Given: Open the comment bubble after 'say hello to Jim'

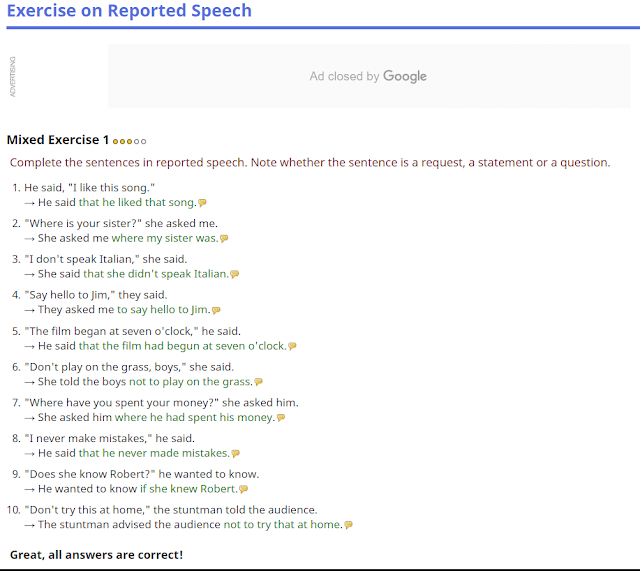Looking at the screenshot, I should [x=216, y=310].
